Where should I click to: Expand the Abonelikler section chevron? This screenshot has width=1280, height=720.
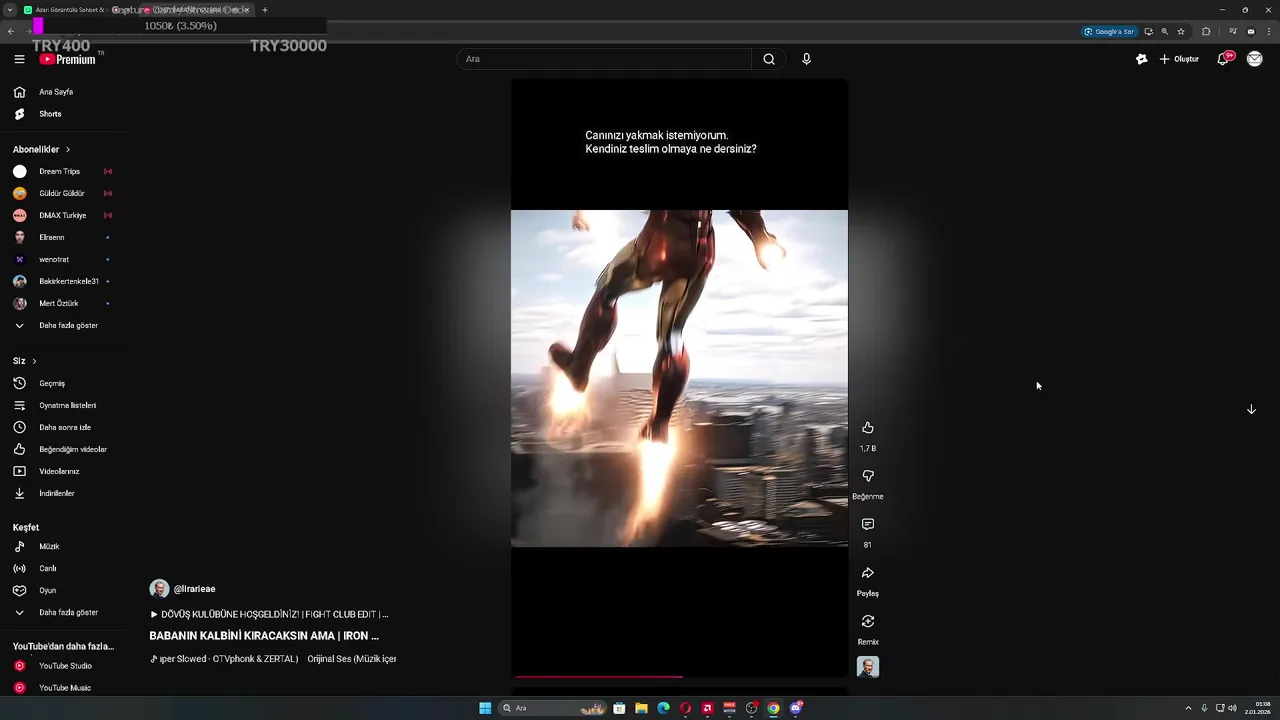point(68,149)
